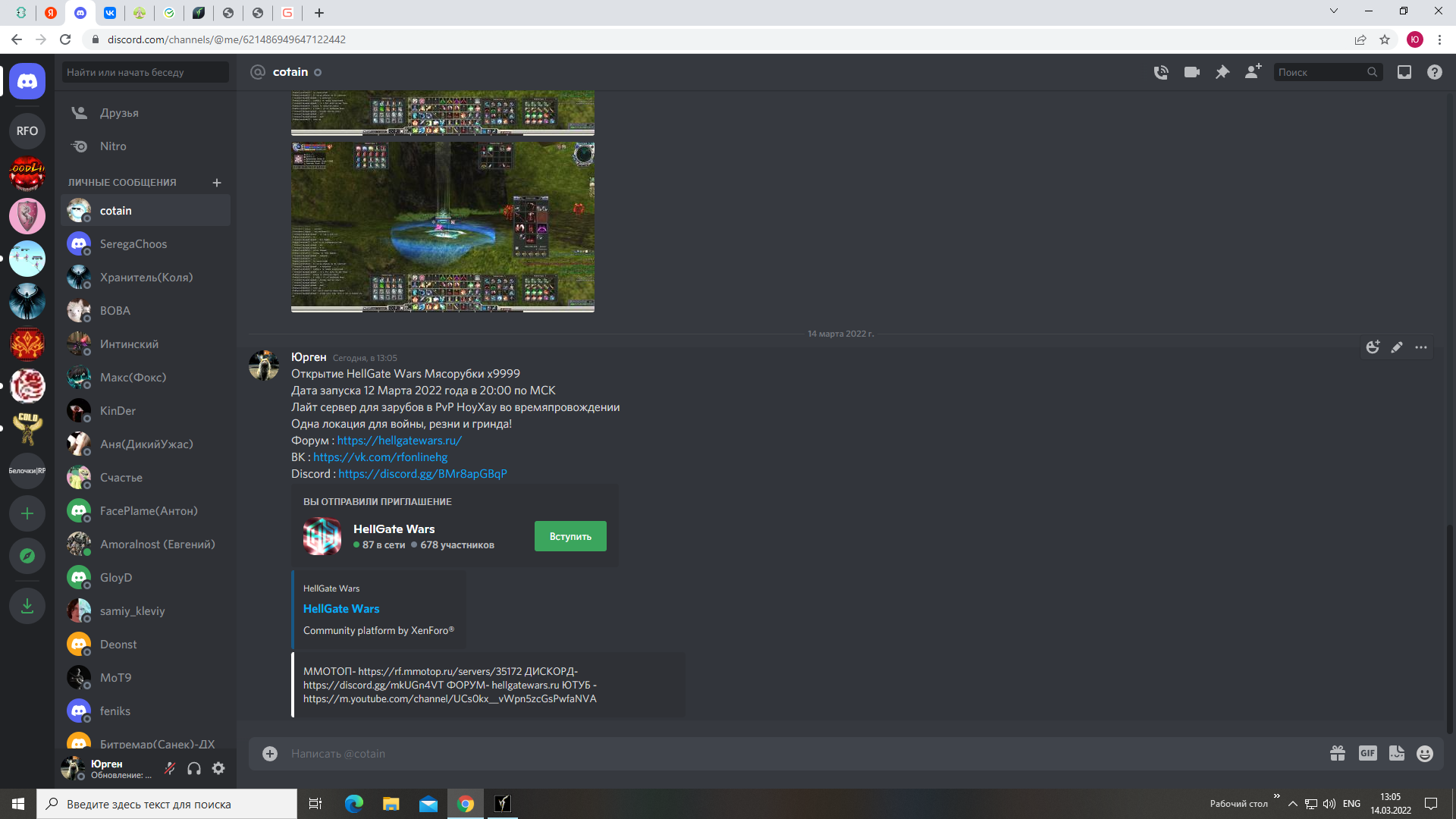
Task: Click the Вступить button for HellGate Wars
Action: tap(570, 536)
